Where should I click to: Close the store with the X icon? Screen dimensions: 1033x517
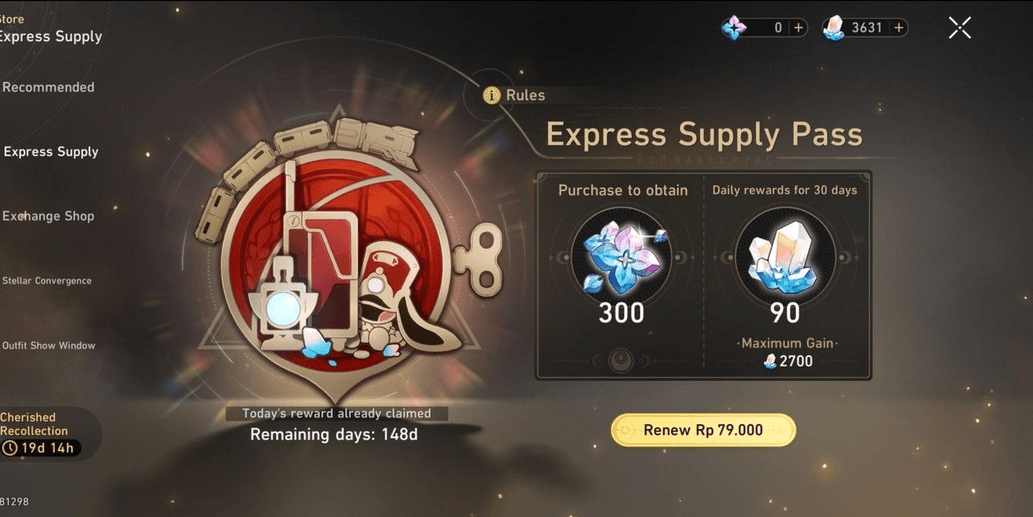[960, 28]
